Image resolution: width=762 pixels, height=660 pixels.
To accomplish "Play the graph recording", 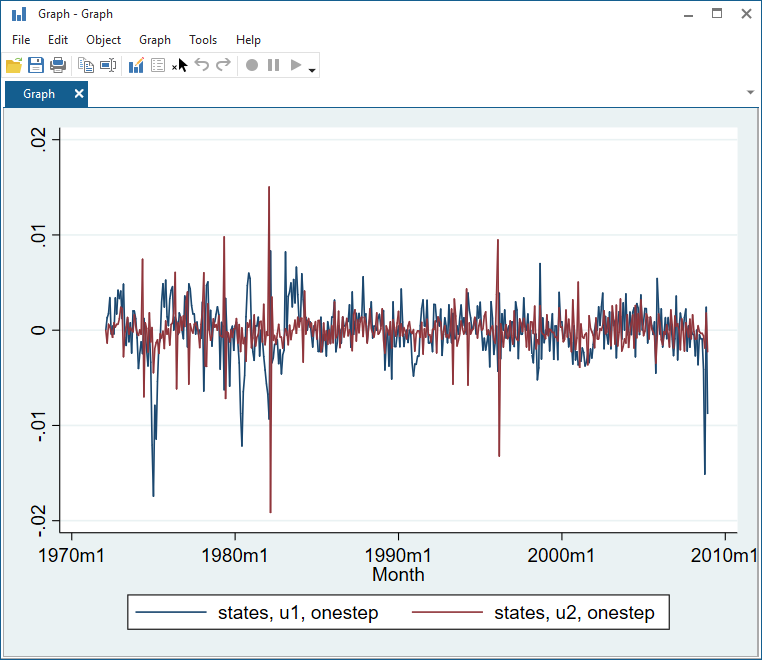I will [x=295, y=65].
